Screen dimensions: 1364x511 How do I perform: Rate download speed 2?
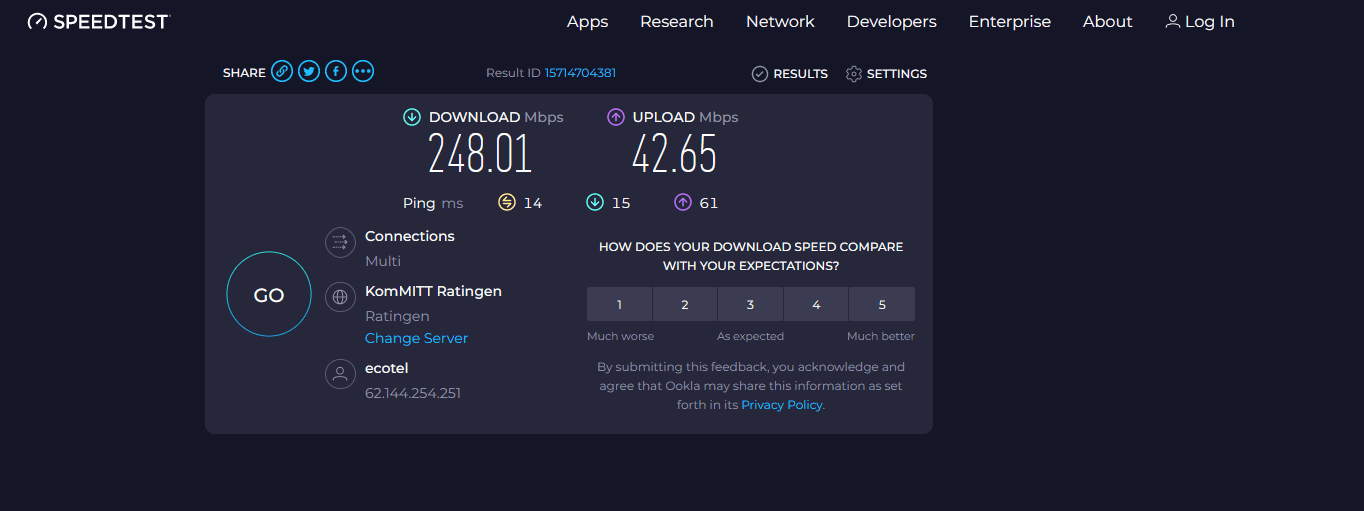(685, 304)
